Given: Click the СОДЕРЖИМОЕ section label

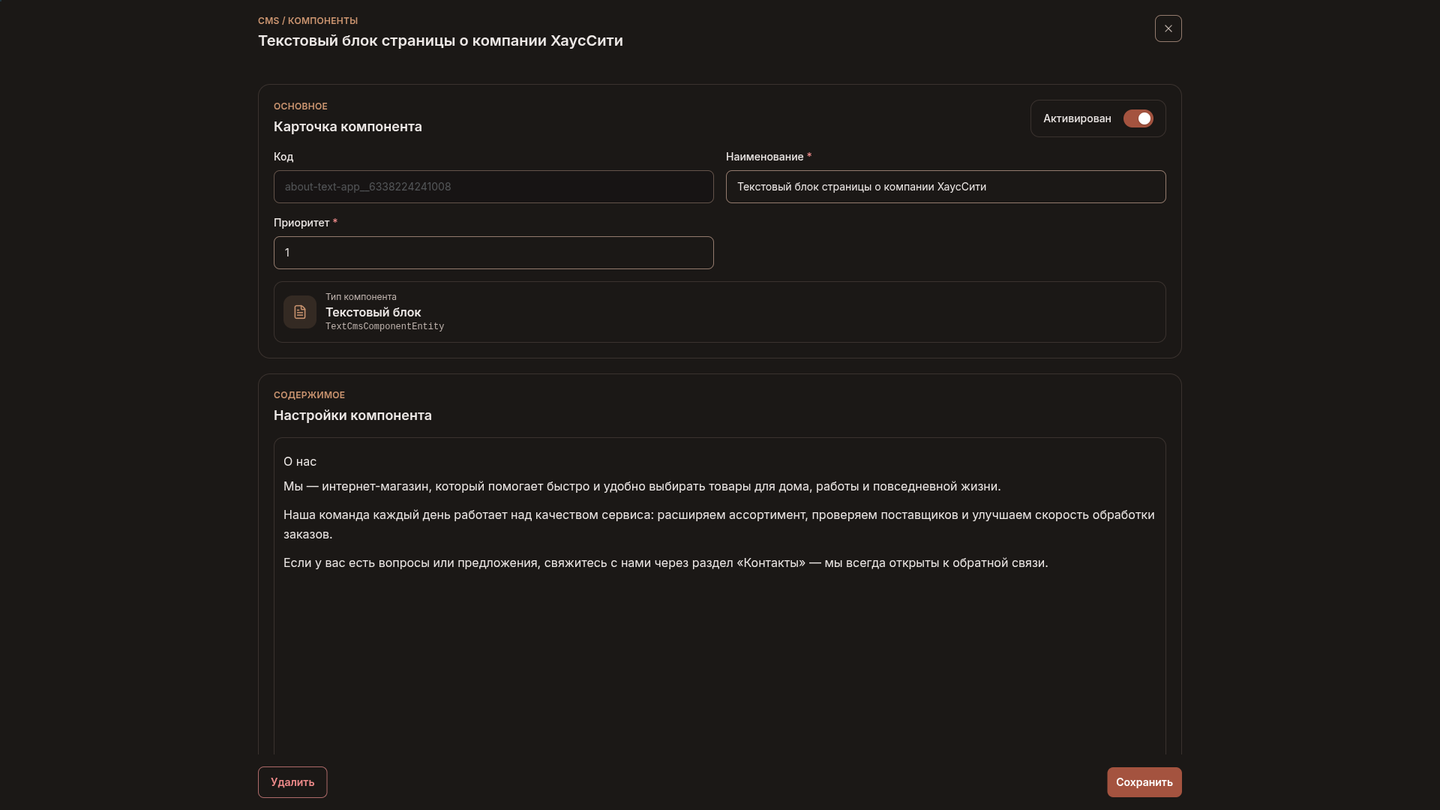Looking at the screenshot, I should pos(309,395).
